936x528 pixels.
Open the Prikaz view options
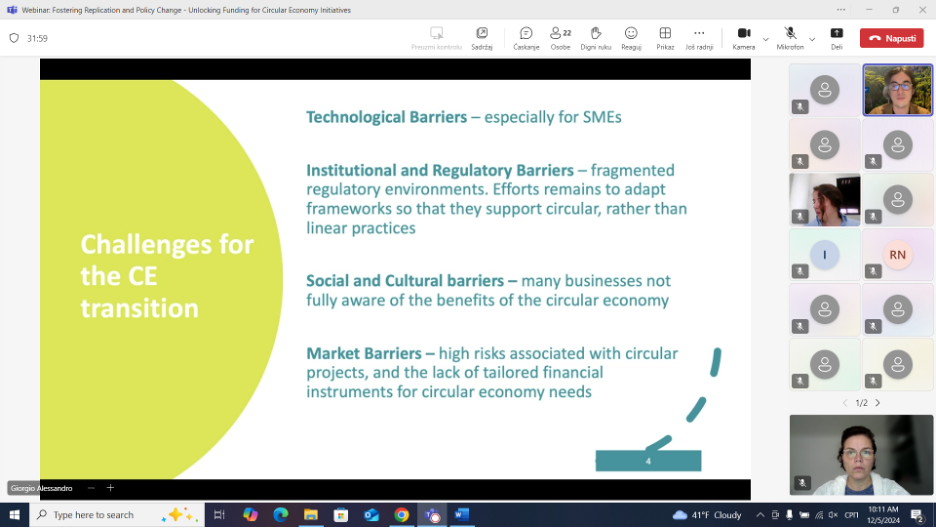coord(665,37)
